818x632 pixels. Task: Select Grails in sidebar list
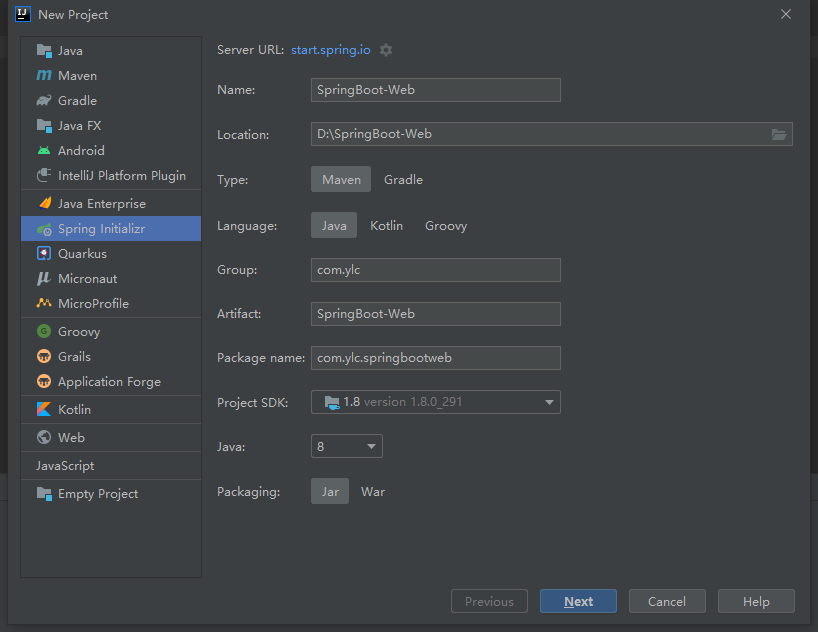pos(111,356)
